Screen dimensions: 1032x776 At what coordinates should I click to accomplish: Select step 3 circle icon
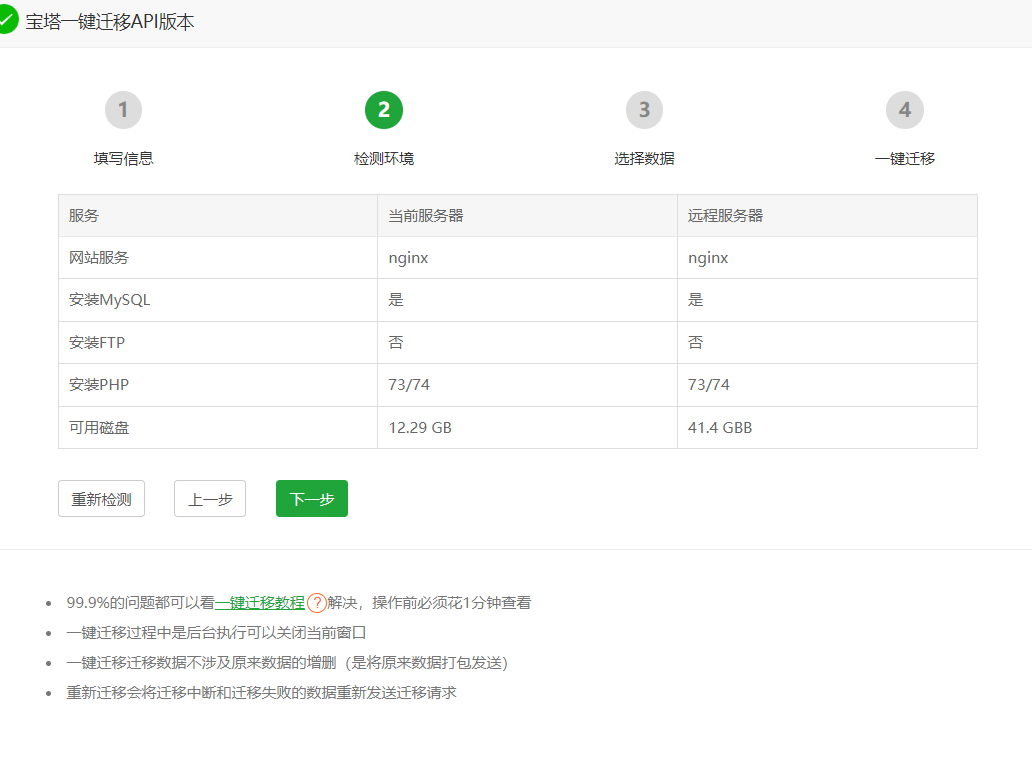click(644, 110)
